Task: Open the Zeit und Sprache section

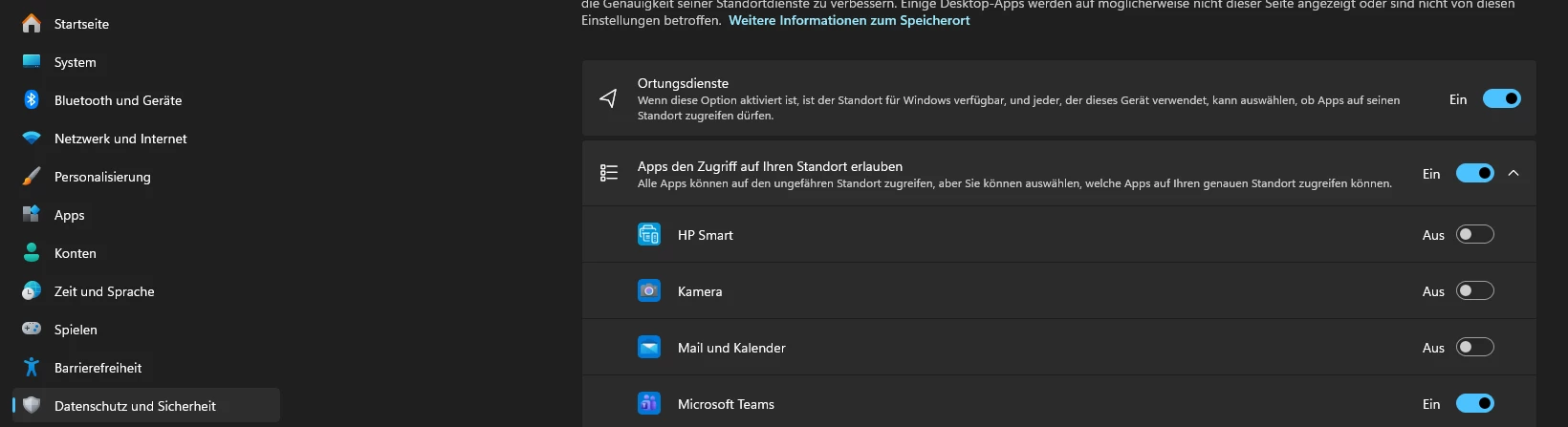Action: [104, 291]
